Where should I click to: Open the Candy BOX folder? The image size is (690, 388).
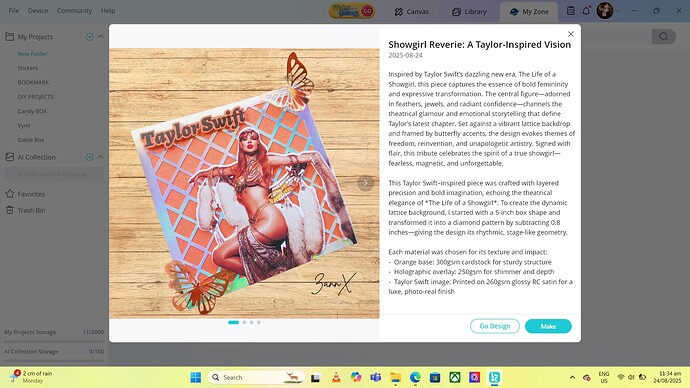coord(32,111)
